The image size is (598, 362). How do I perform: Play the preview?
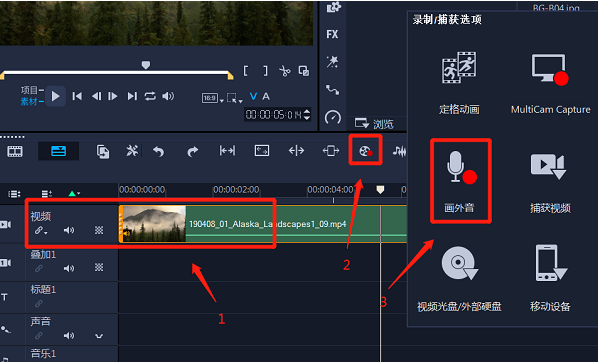point(55,96)
